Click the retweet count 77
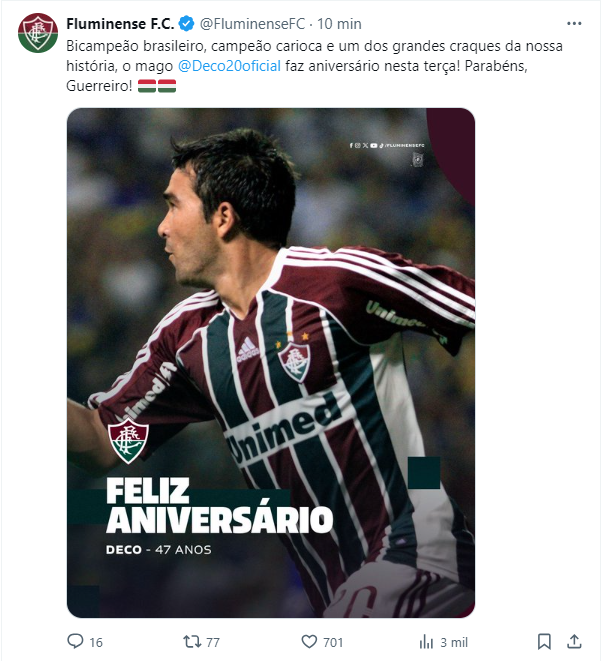Screen dimensions: 602x661 point(213,642)
